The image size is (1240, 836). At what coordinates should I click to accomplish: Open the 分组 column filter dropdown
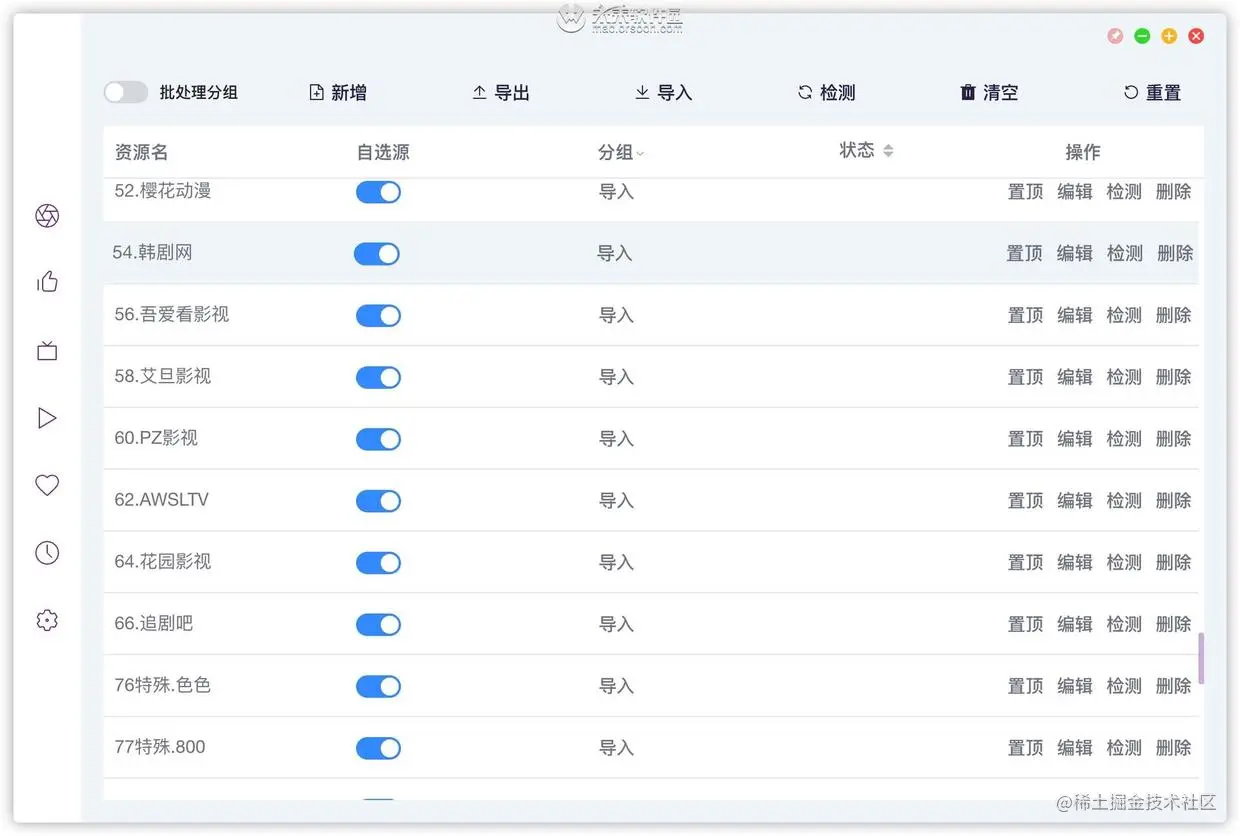(640, 154)
